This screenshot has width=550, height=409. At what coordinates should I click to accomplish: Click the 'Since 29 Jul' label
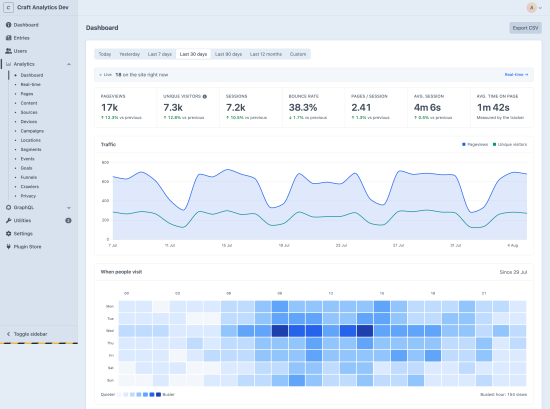[x=513, y=272]
